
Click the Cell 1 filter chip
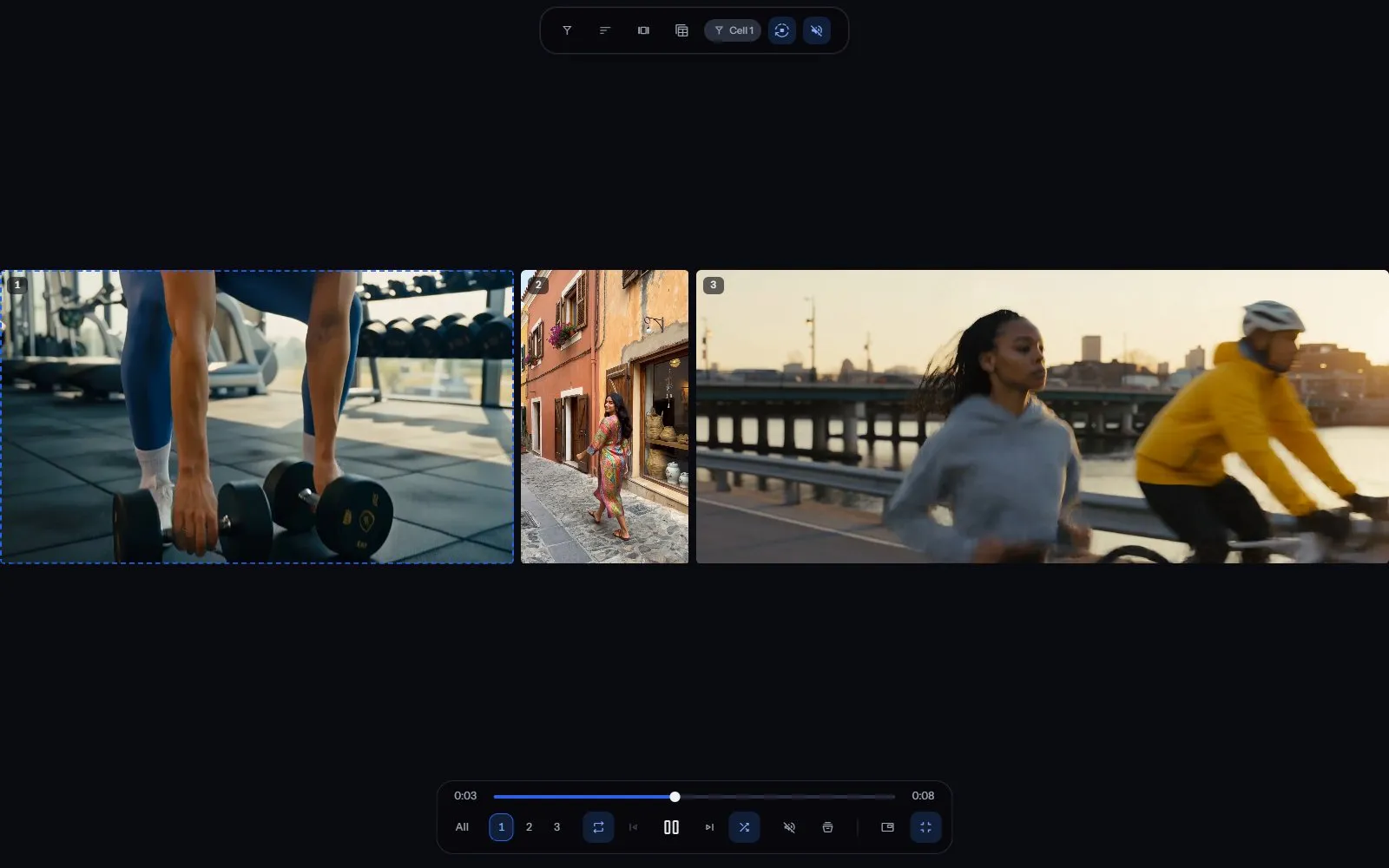point(733,30)
